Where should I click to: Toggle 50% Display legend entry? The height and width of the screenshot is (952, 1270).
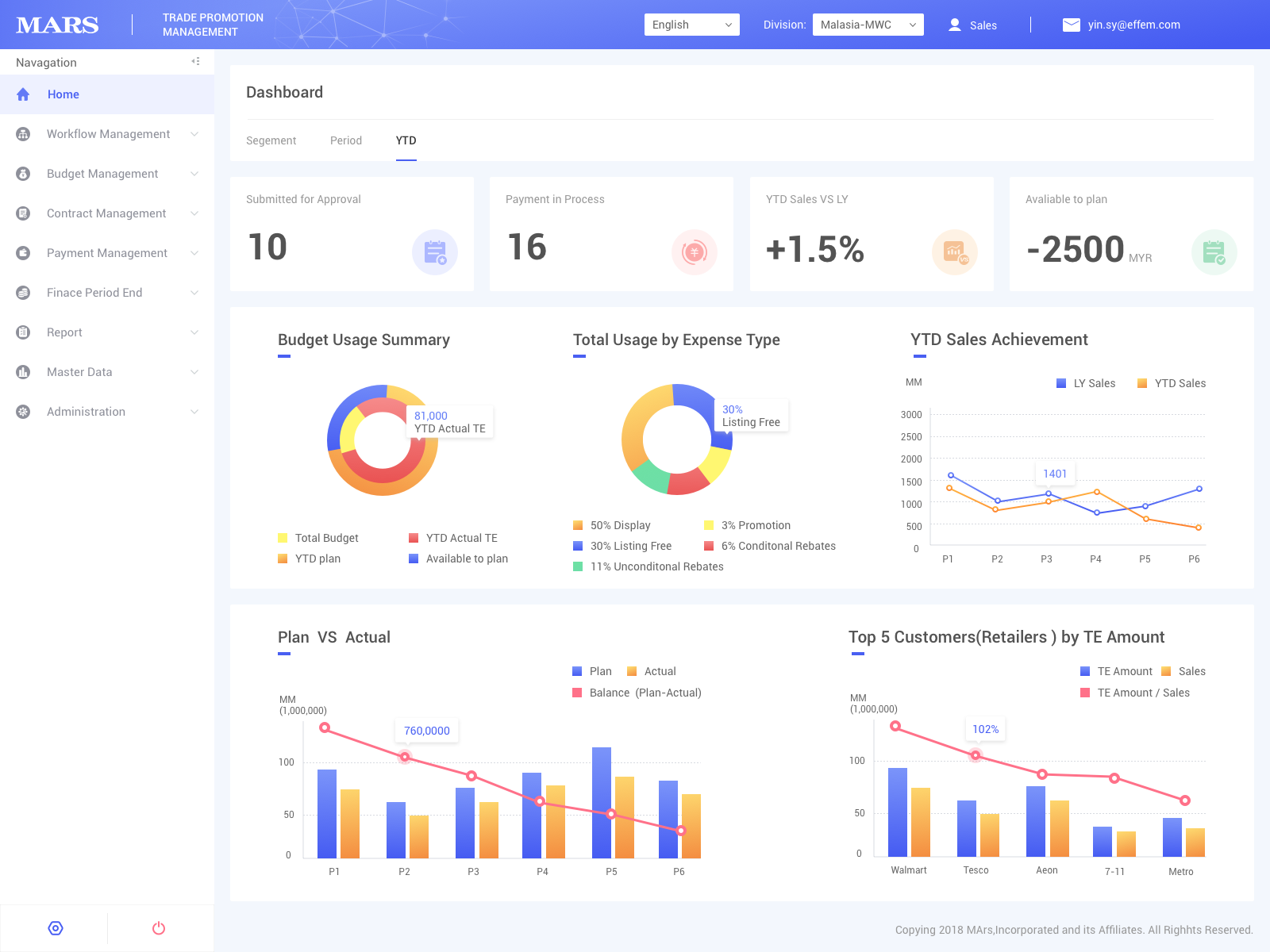612,525
